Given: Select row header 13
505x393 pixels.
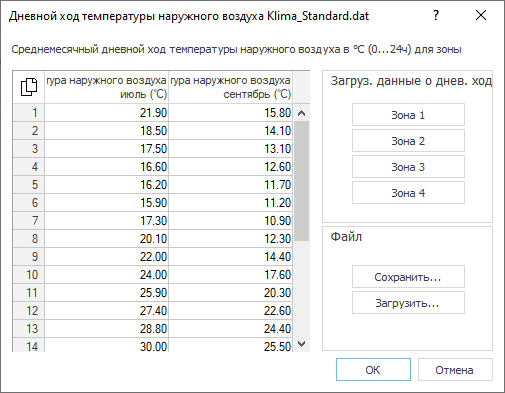Looking at the screenshot, I should pyautogui.click(x=28, y=329).
